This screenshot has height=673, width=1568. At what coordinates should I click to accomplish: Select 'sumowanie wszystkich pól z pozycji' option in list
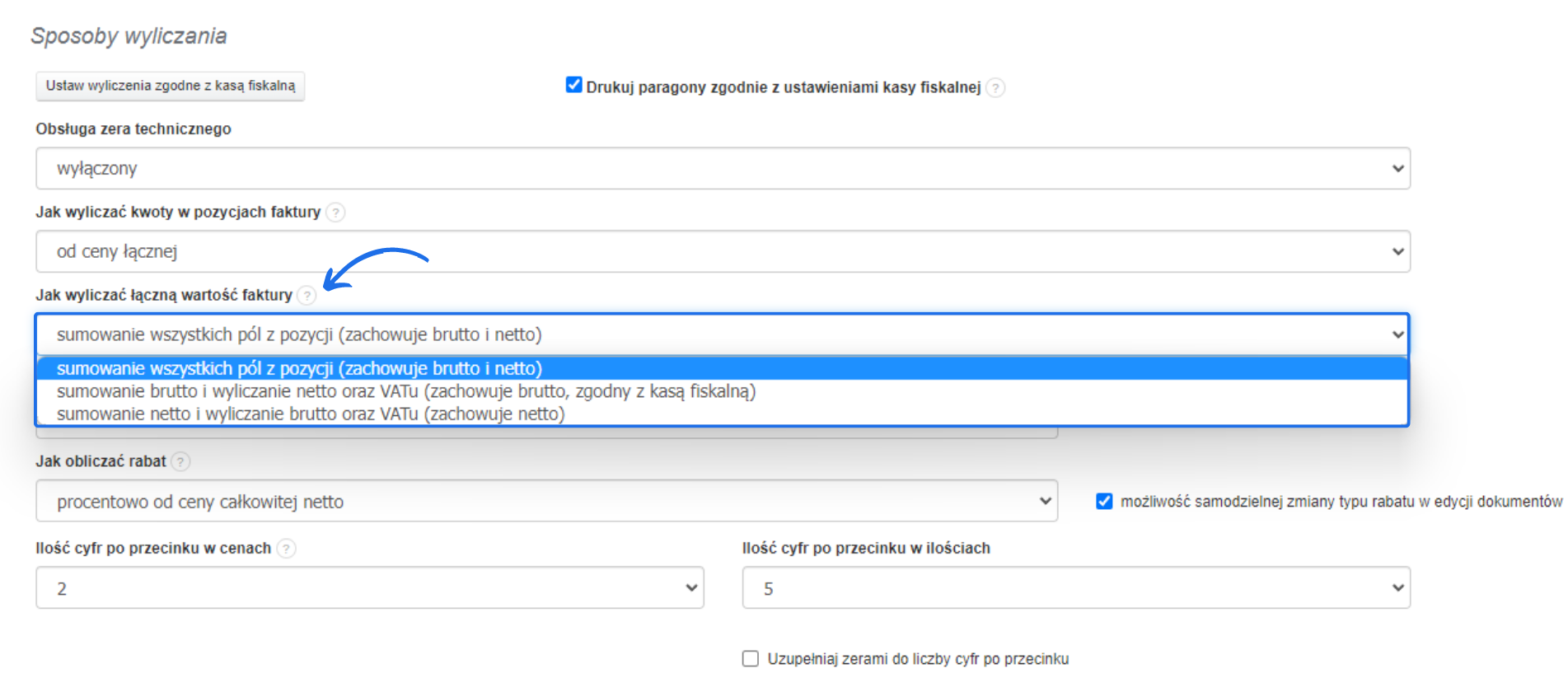(299, 368)
